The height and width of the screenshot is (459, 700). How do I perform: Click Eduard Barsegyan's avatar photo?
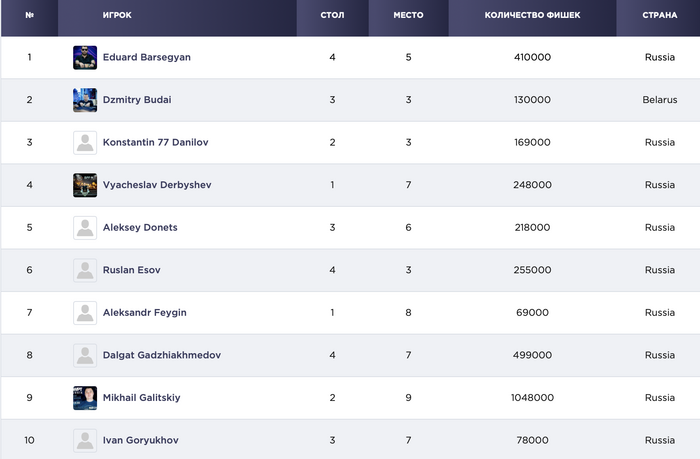(85, 57)
